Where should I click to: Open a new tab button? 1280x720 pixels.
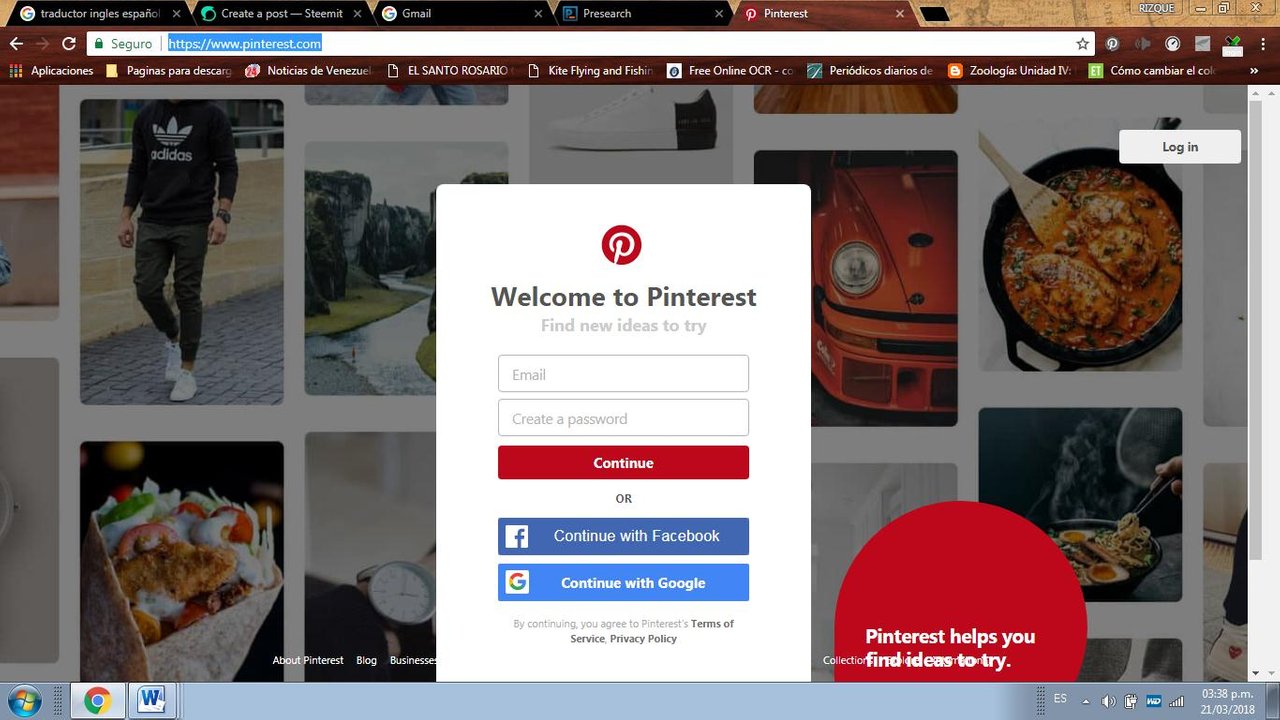(934, 14)
